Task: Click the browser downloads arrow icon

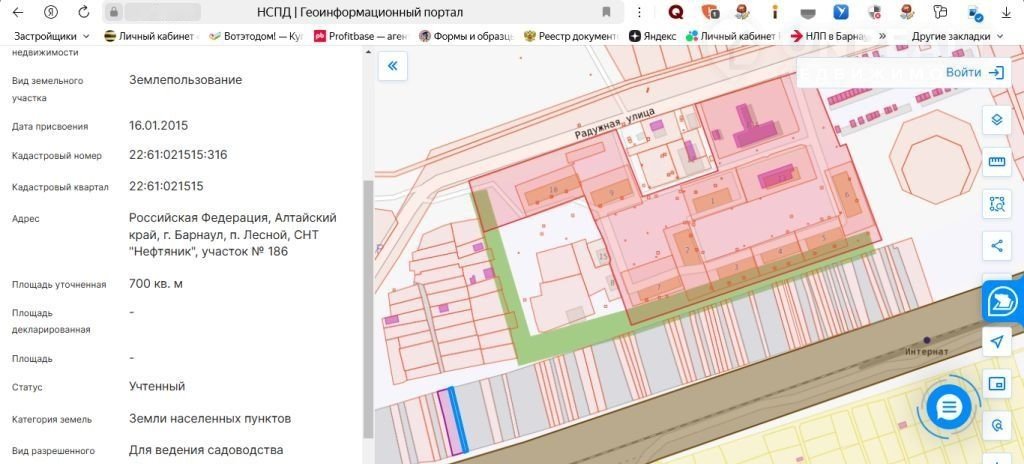Action: [1004, 12]
